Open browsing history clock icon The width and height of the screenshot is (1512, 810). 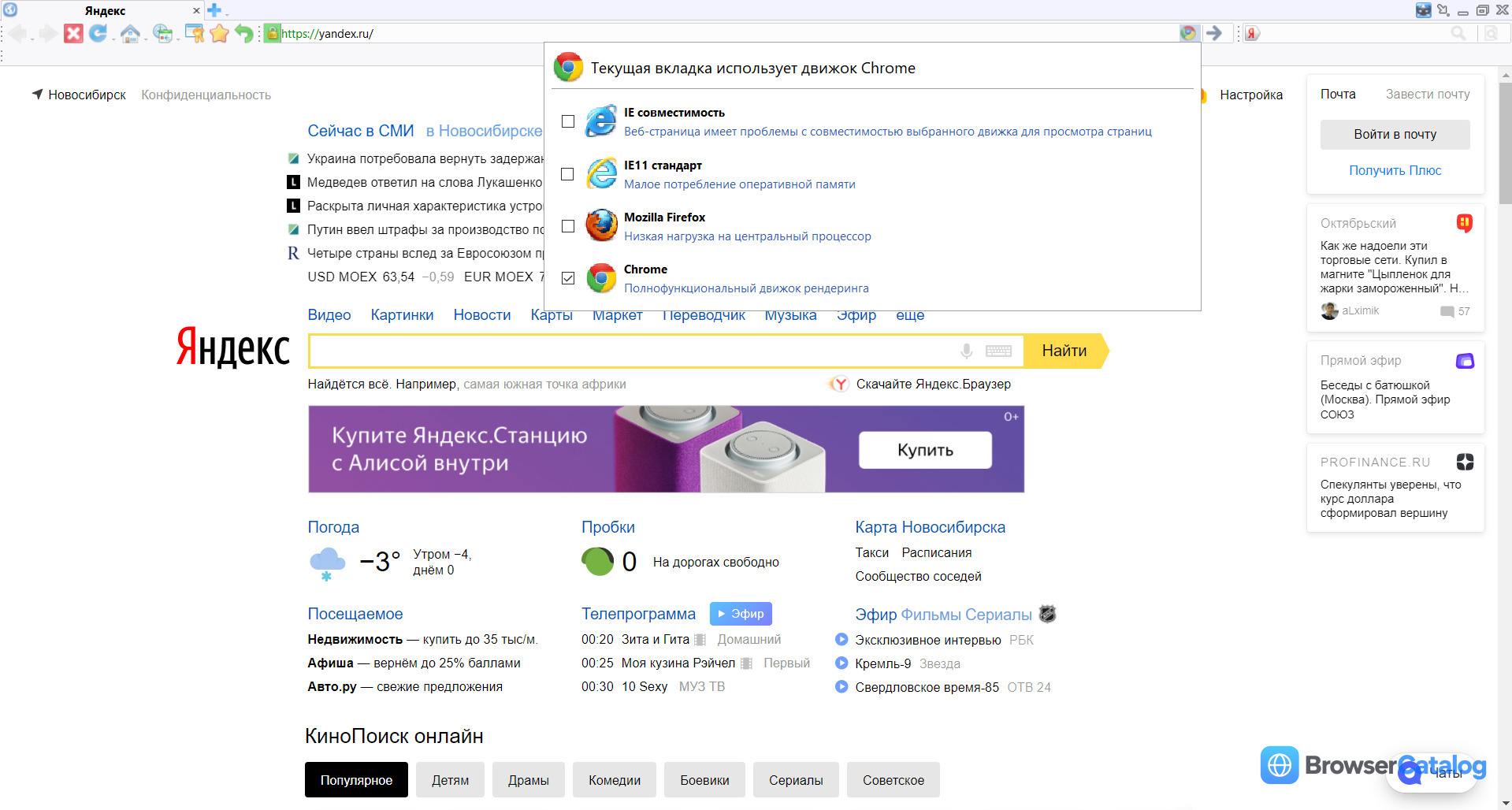pyautogui.click(x=162, y=33)
